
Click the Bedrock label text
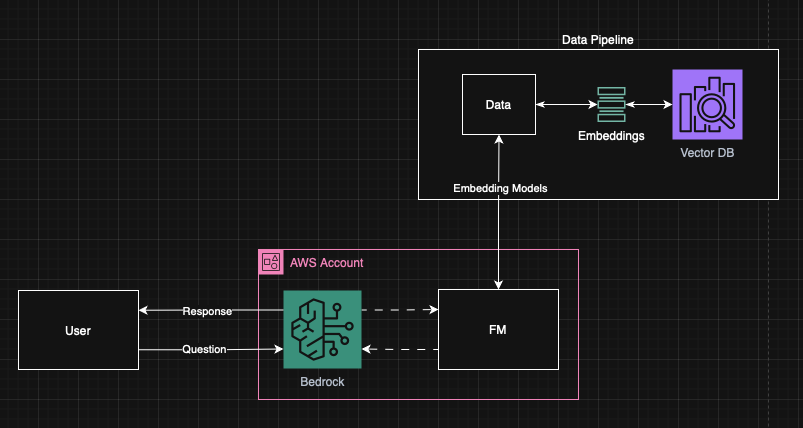pos(322,382)
